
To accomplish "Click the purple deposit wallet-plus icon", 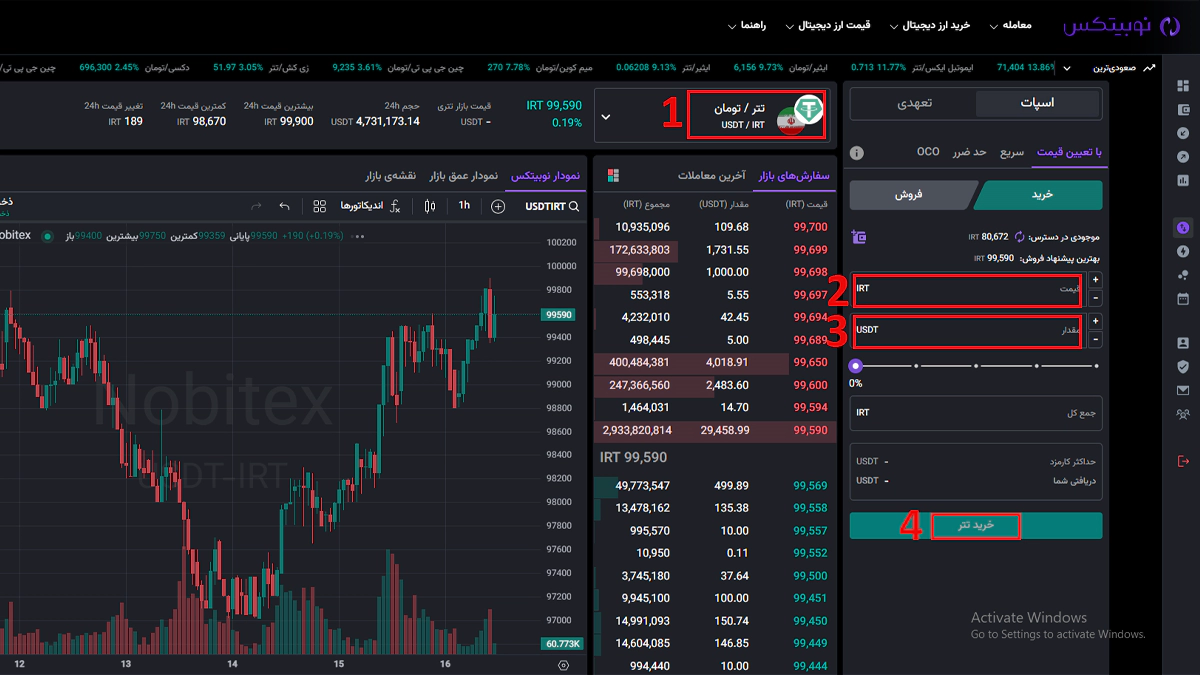I will [x=858, y=237].
